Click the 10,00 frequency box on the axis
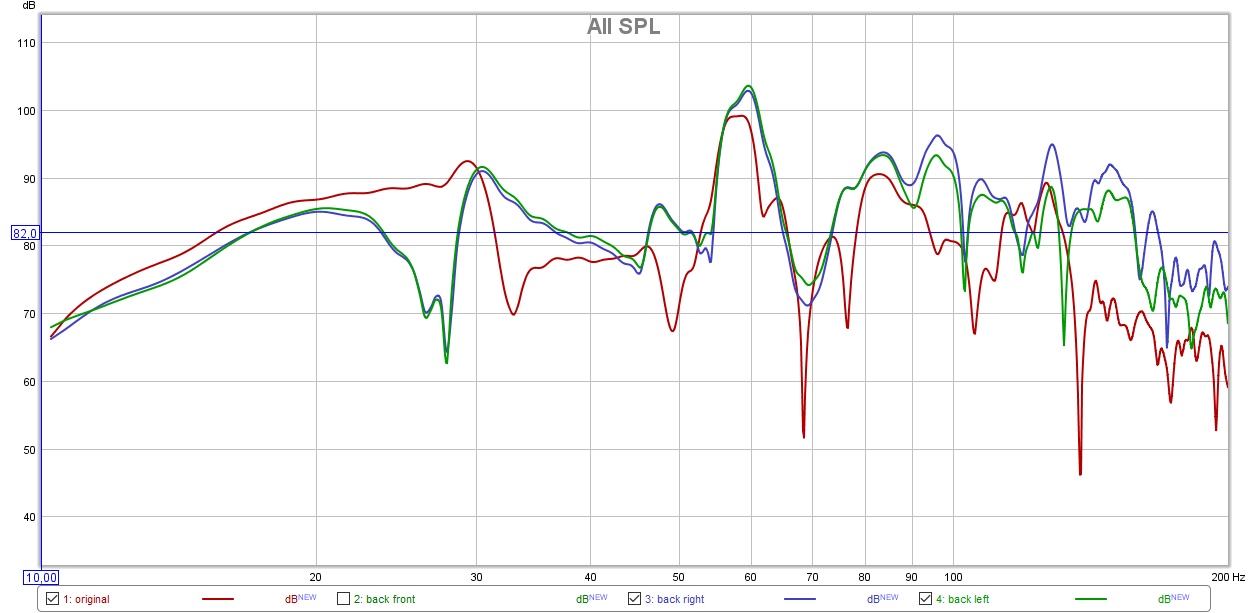 (x=41, y=577)
